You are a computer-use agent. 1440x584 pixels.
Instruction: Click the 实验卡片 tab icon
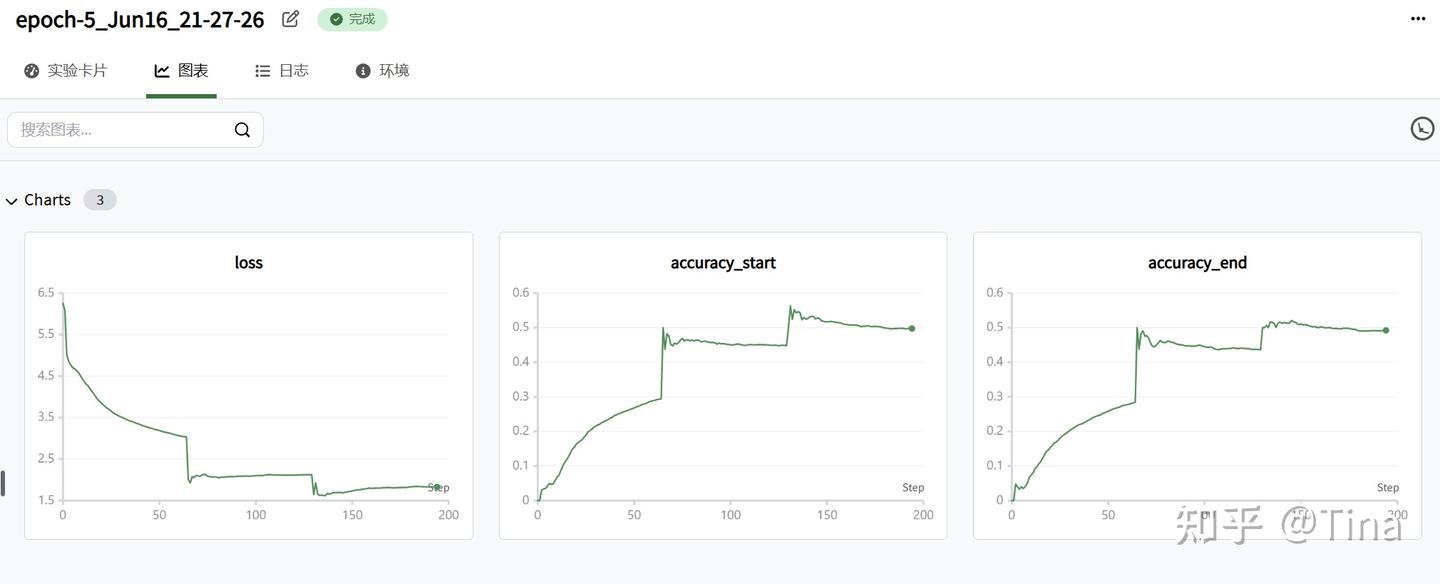click(31, 71)
